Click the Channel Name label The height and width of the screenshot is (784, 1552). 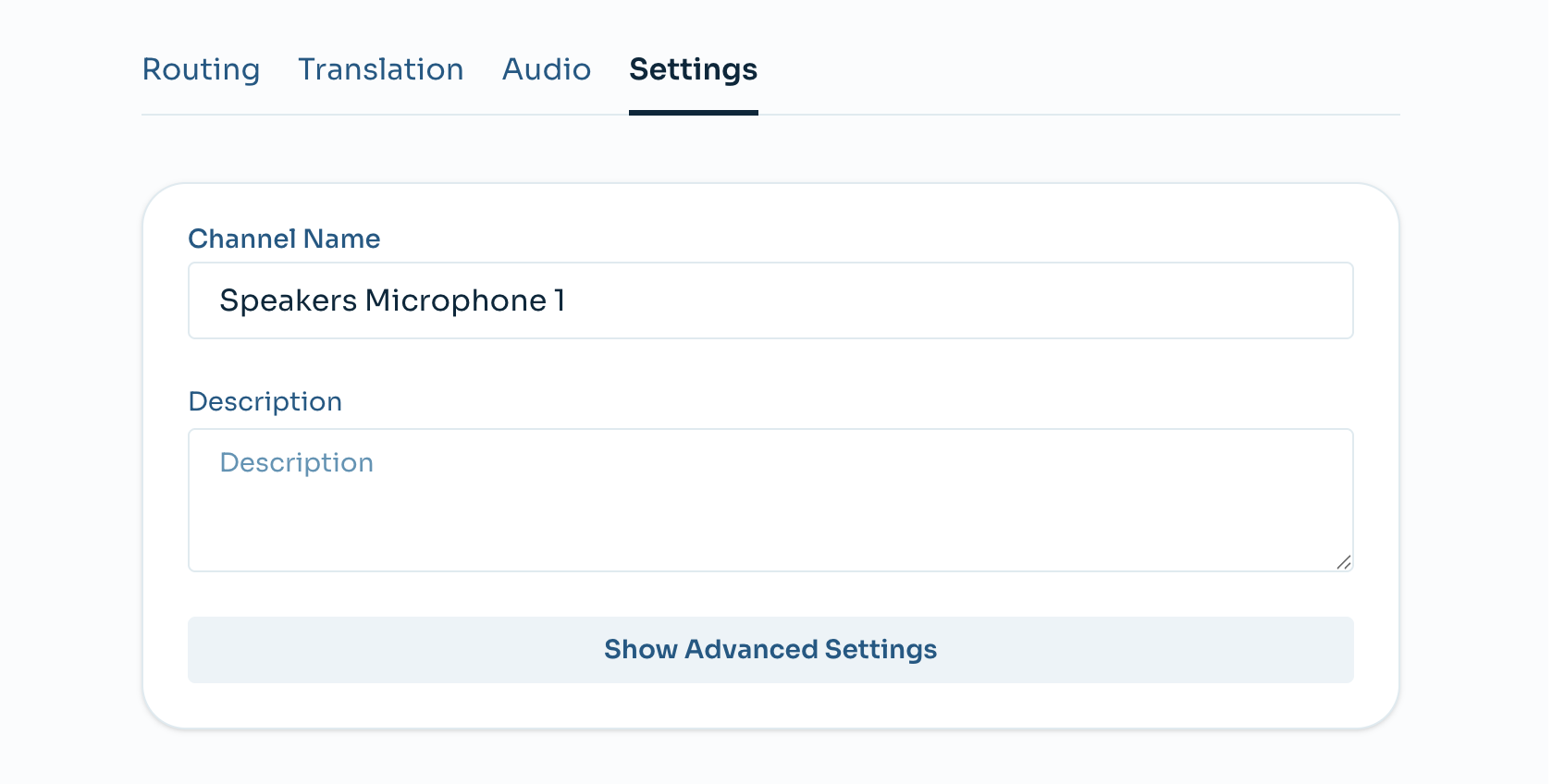pos(284,239)
